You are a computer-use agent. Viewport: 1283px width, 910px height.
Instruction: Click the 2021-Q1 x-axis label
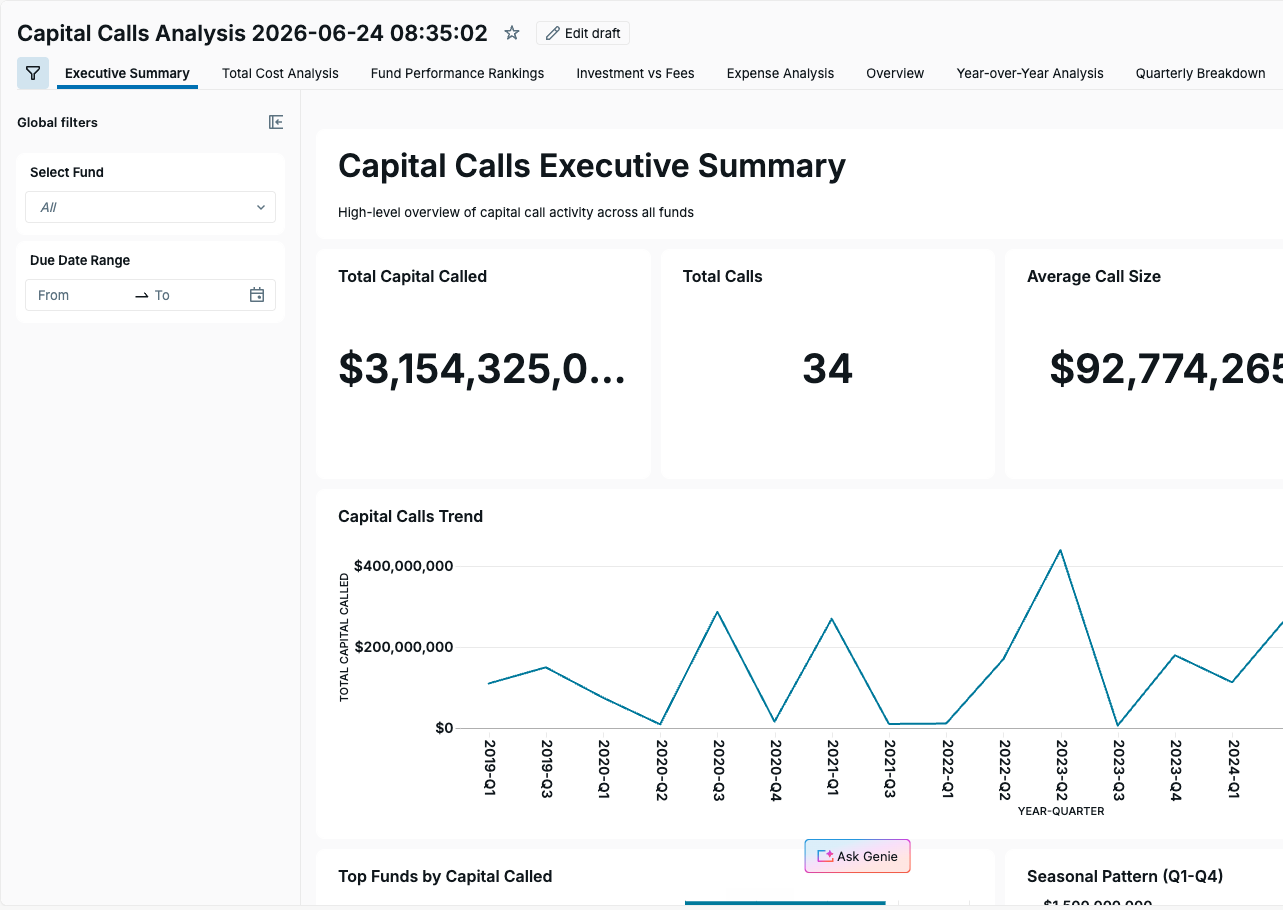(x=832, y=768)
